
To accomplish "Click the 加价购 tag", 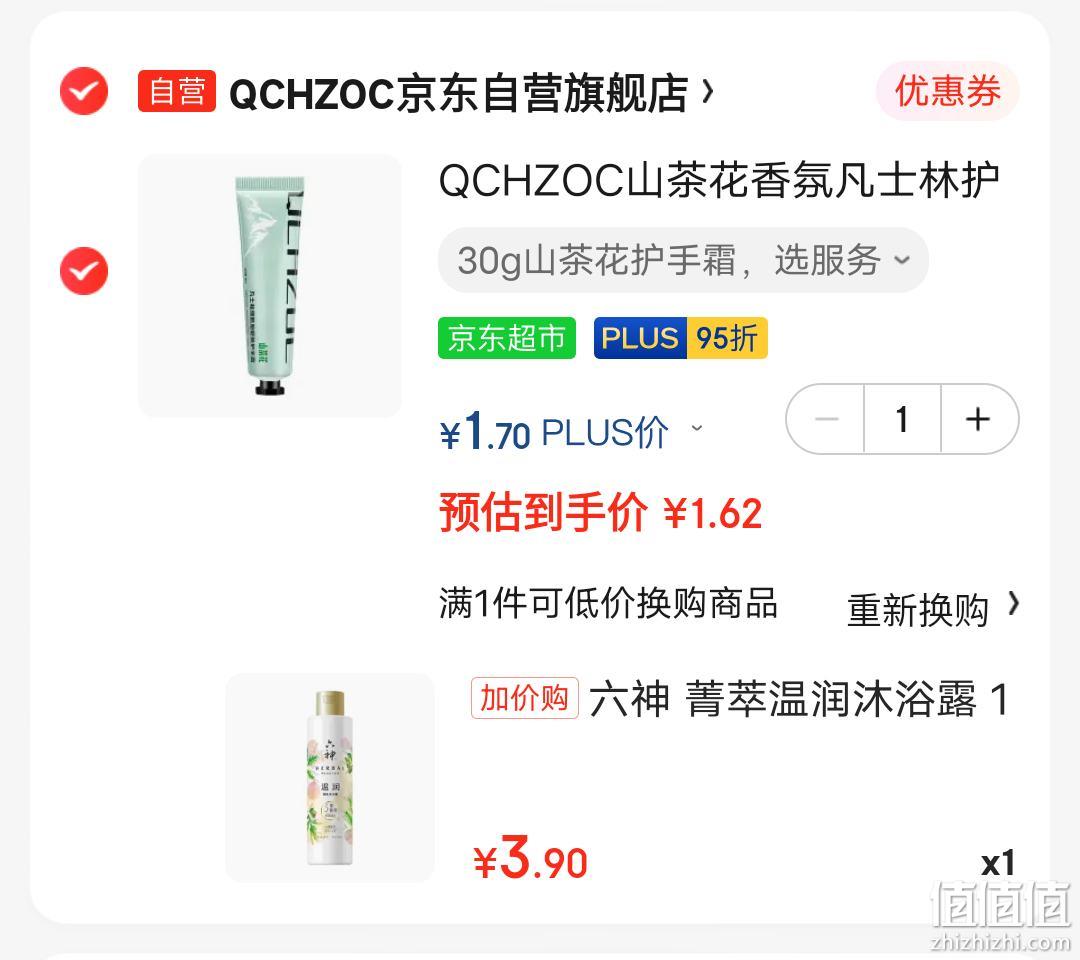I will tap(525, 698).
